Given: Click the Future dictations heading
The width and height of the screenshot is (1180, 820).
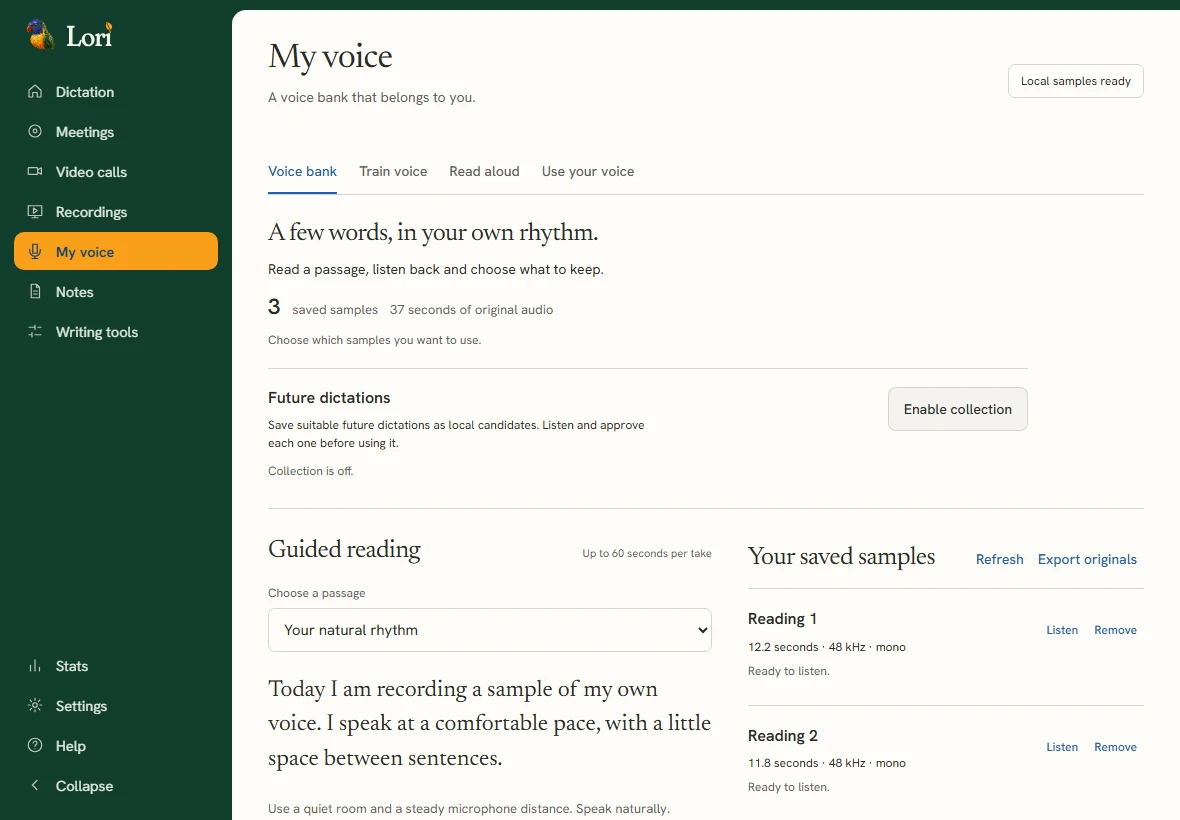Looking at the screenshot, I should tap(329, 398).
